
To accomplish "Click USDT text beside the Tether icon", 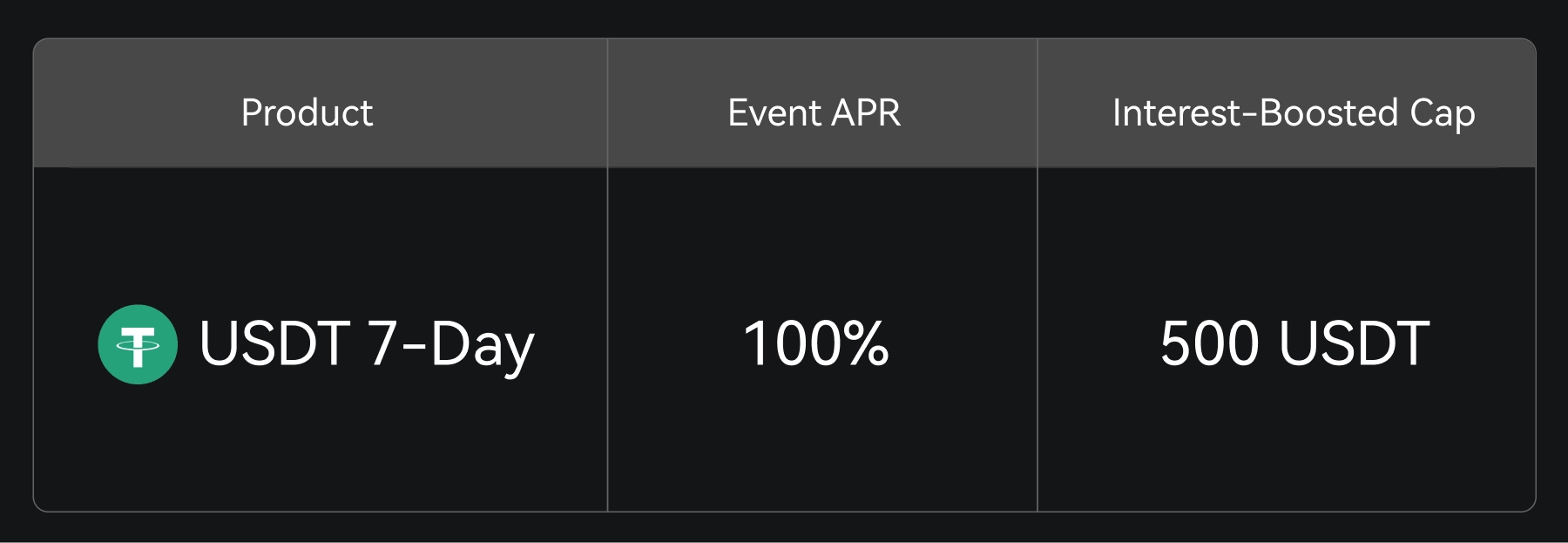I will tap(274, 343).
